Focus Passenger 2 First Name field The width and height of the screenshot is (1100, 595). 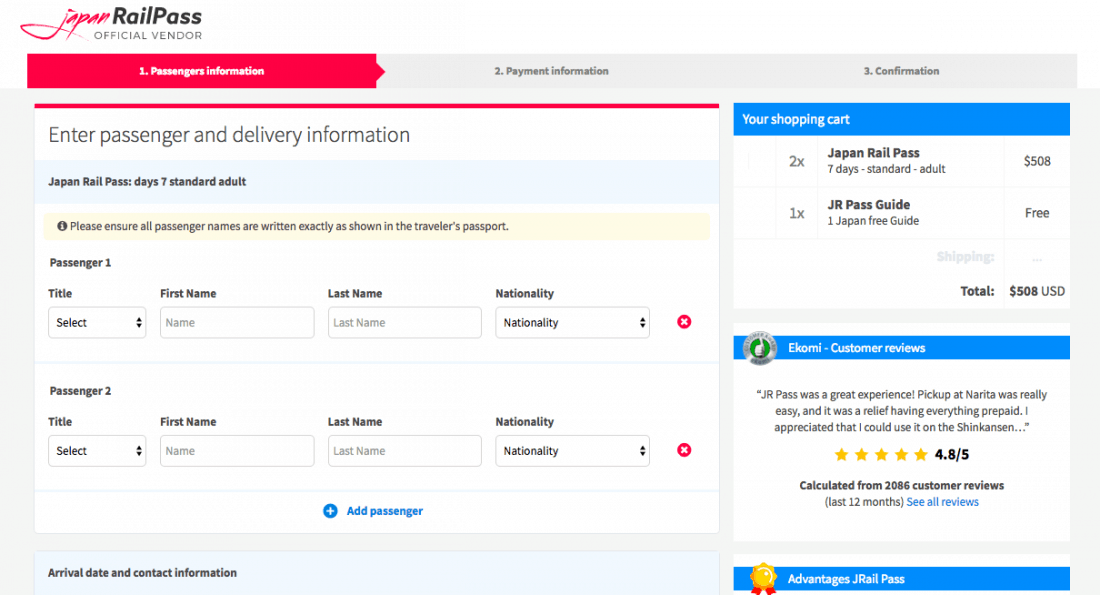tap(237, 451)
